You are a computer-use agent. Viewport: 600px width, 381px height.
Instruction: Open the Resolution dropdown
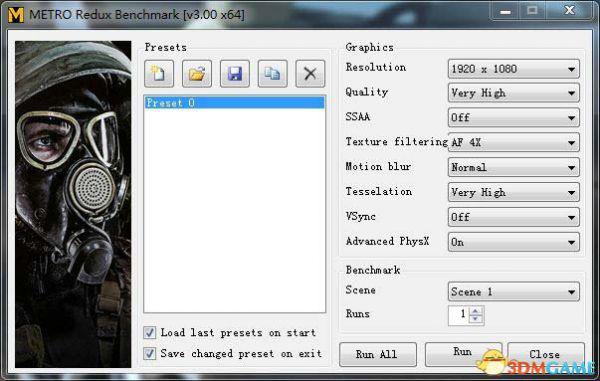[514, 69]
